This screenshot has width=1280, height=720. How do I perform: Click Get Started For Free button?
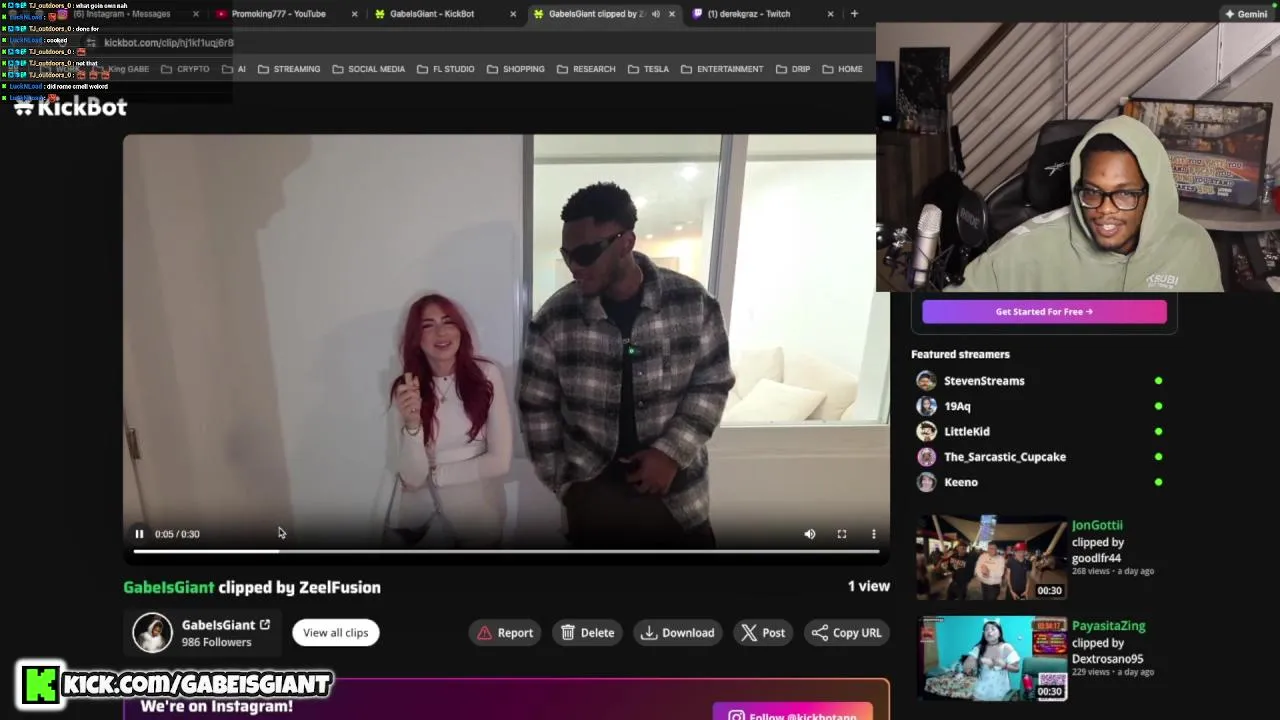1044,311
